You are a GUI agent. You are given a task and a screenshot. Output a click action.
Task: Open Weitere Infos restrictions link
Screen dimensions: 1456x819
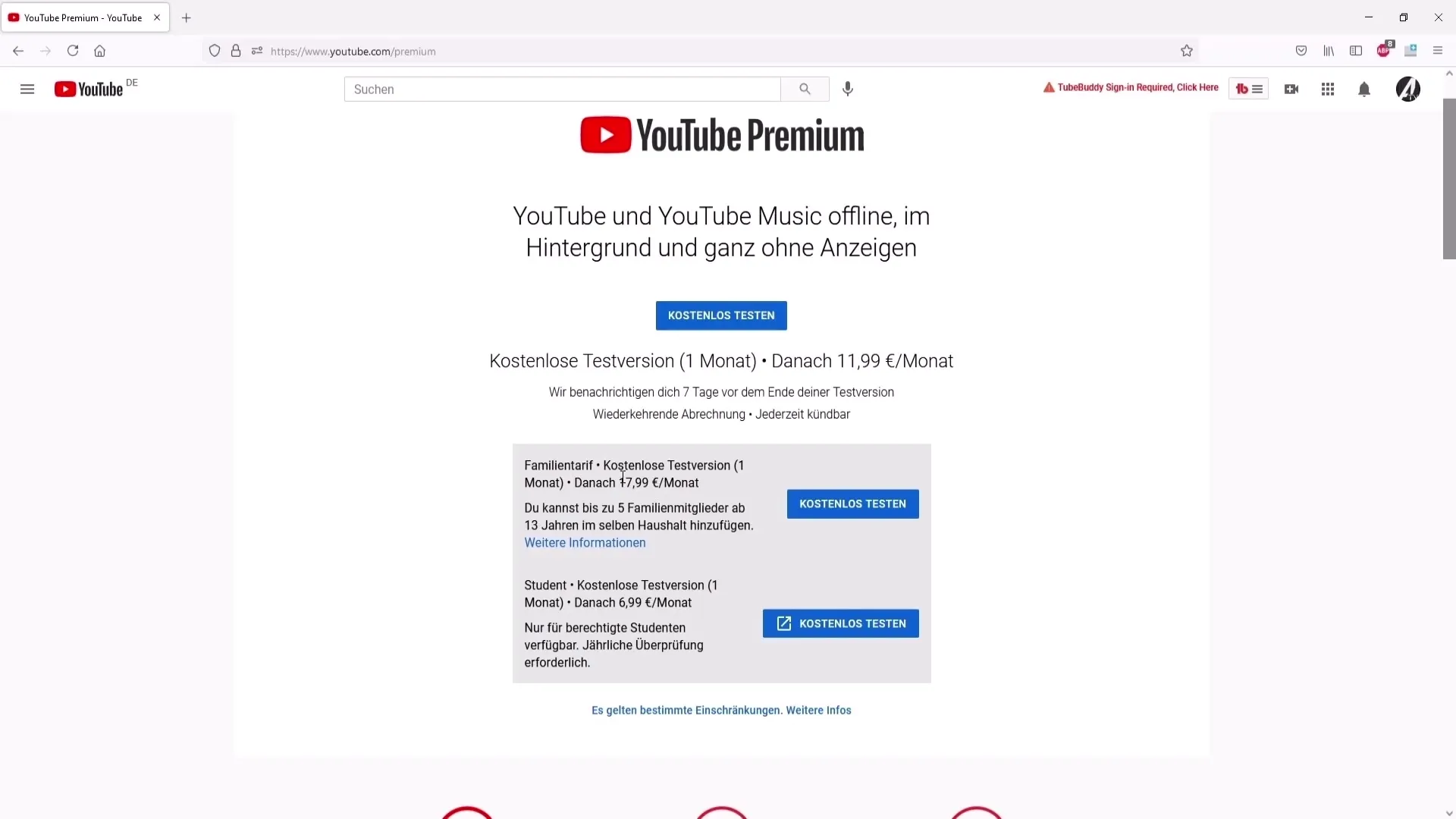[x=818, y=711]
